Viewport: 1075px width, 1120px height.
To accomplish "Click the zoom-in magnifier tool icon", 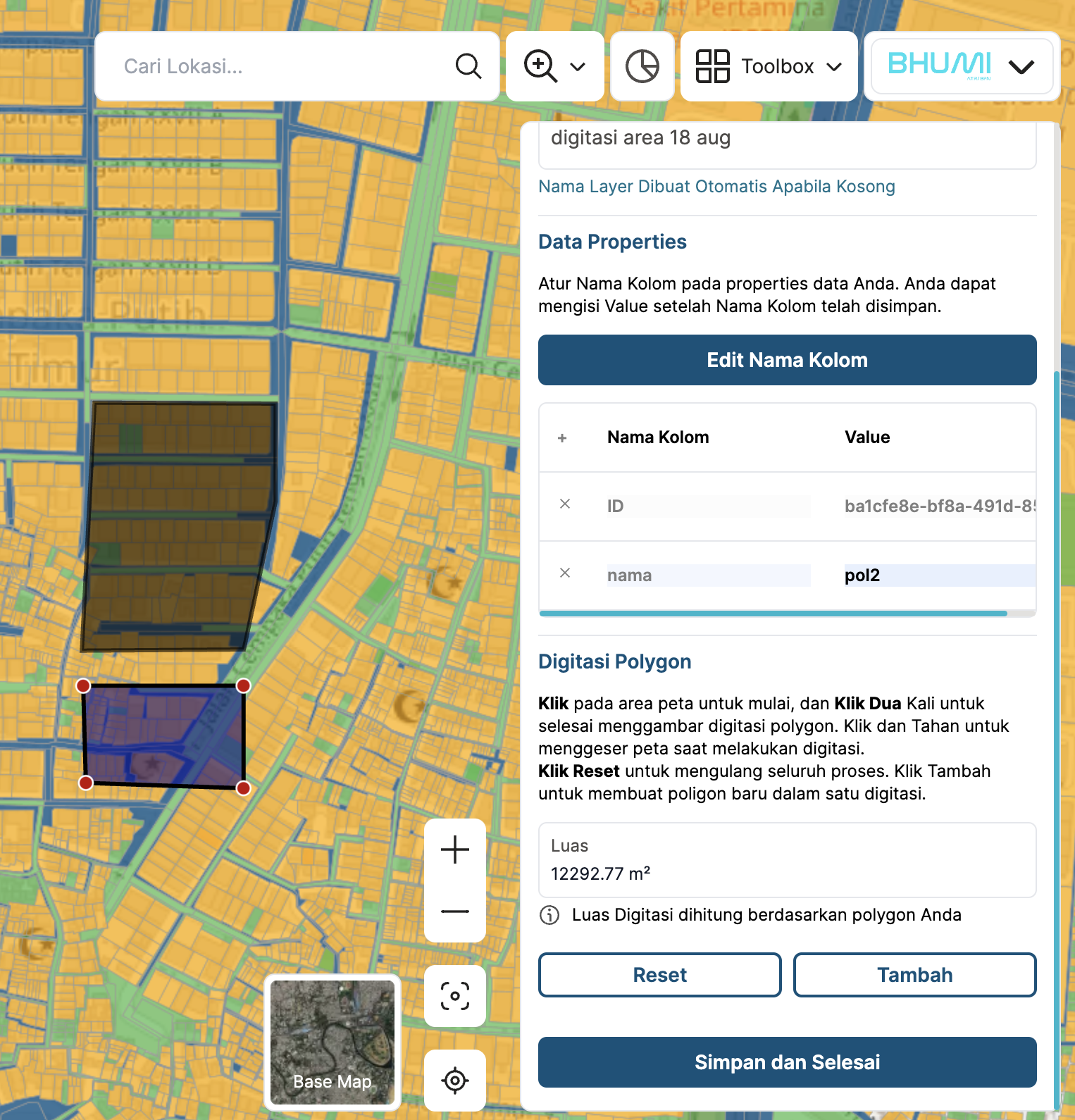I will 540,66.
